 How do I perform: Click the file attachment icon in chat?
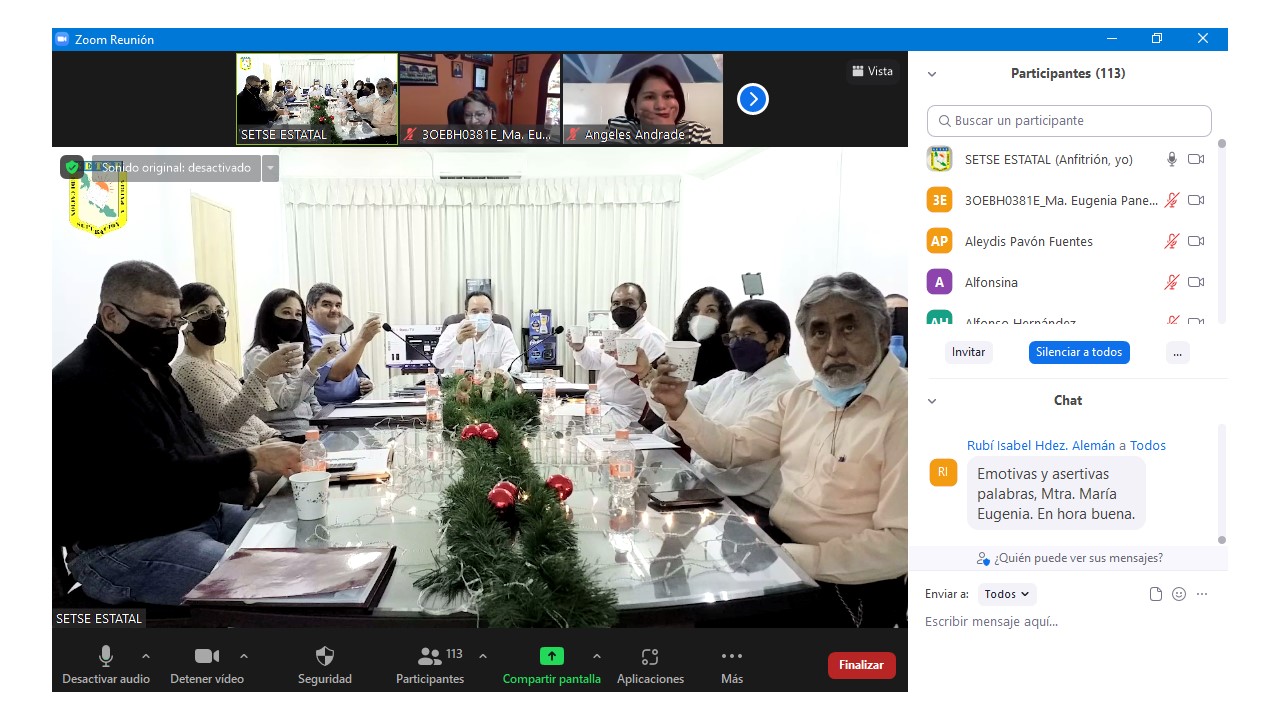[x=1156, y=594]
